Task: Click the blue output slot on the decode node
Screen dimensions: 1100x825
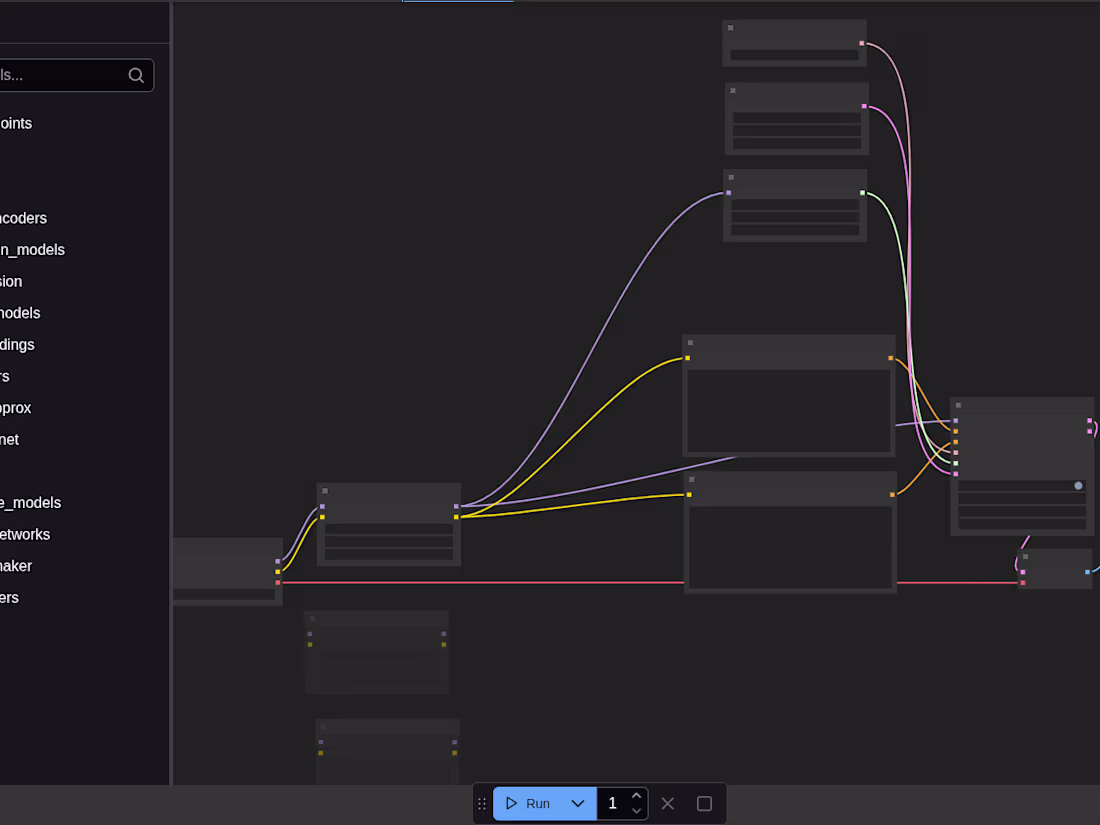Action: coord(1087,572)
